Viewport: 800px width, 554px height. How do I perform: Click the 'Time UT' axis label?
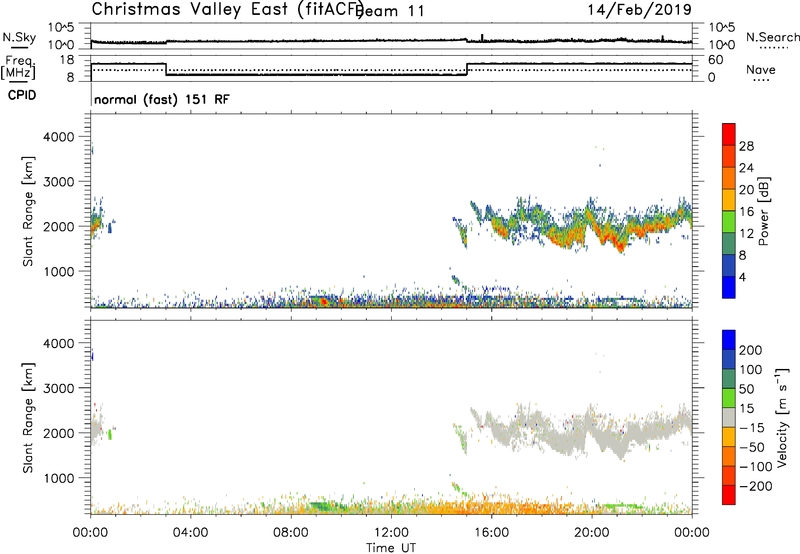click(x=391, y=548)
